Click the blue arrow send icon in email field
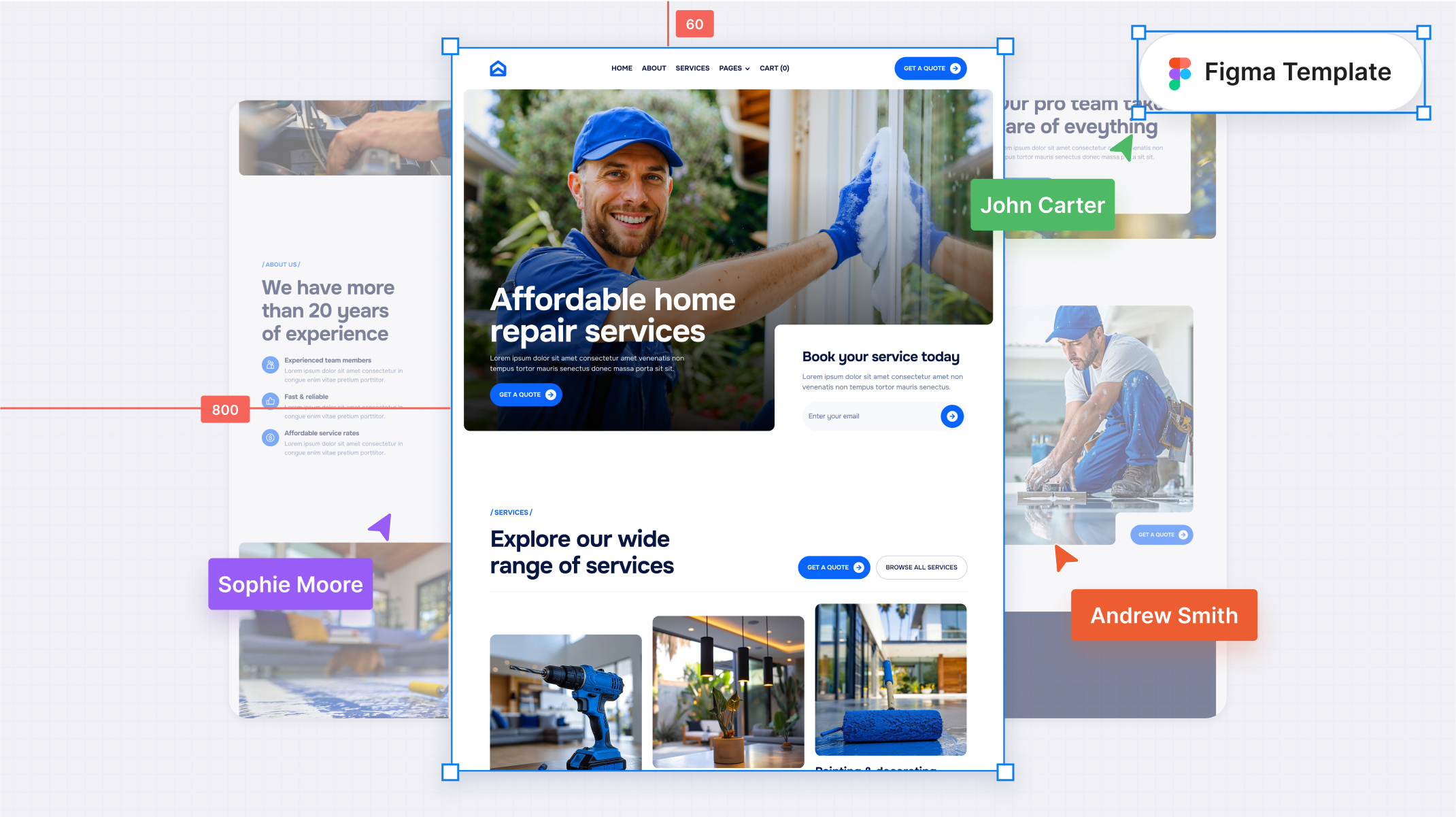The width and height of the screenshot is (1456, 817). tap(951, 416)
